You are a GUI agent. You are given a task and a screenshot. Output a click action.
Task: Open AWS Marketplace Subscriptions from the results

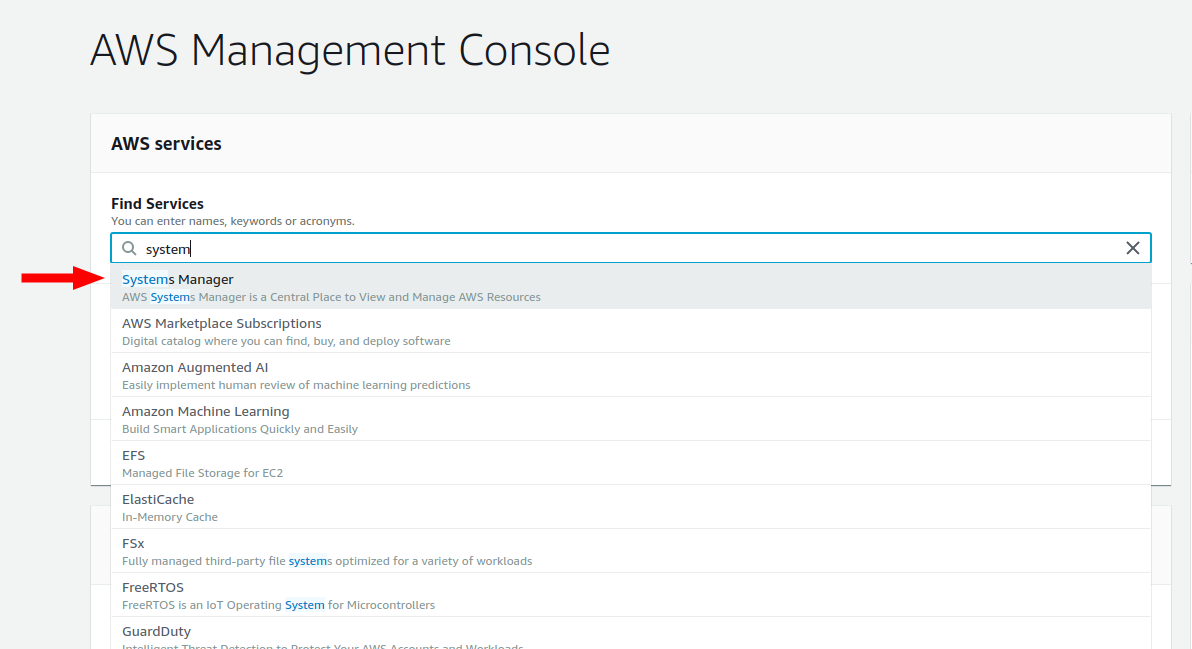point(221,323)
